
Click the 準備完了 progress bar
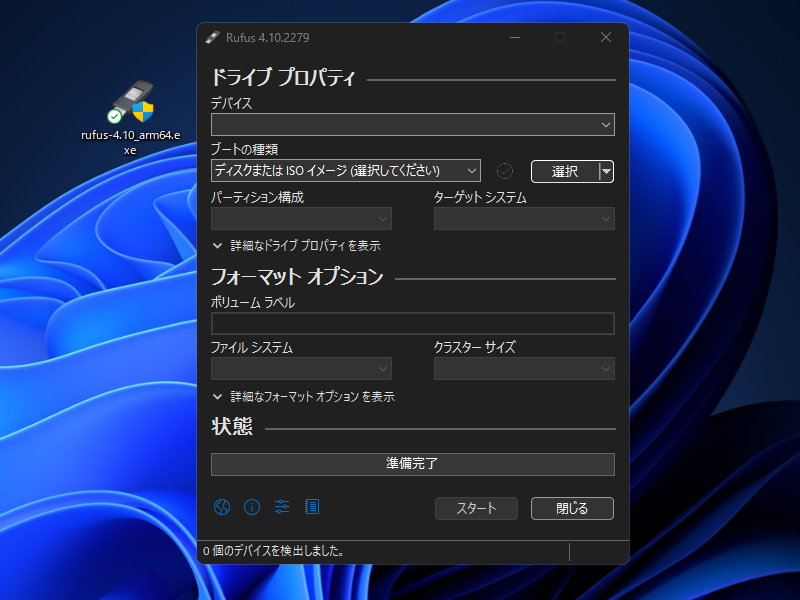412,464
